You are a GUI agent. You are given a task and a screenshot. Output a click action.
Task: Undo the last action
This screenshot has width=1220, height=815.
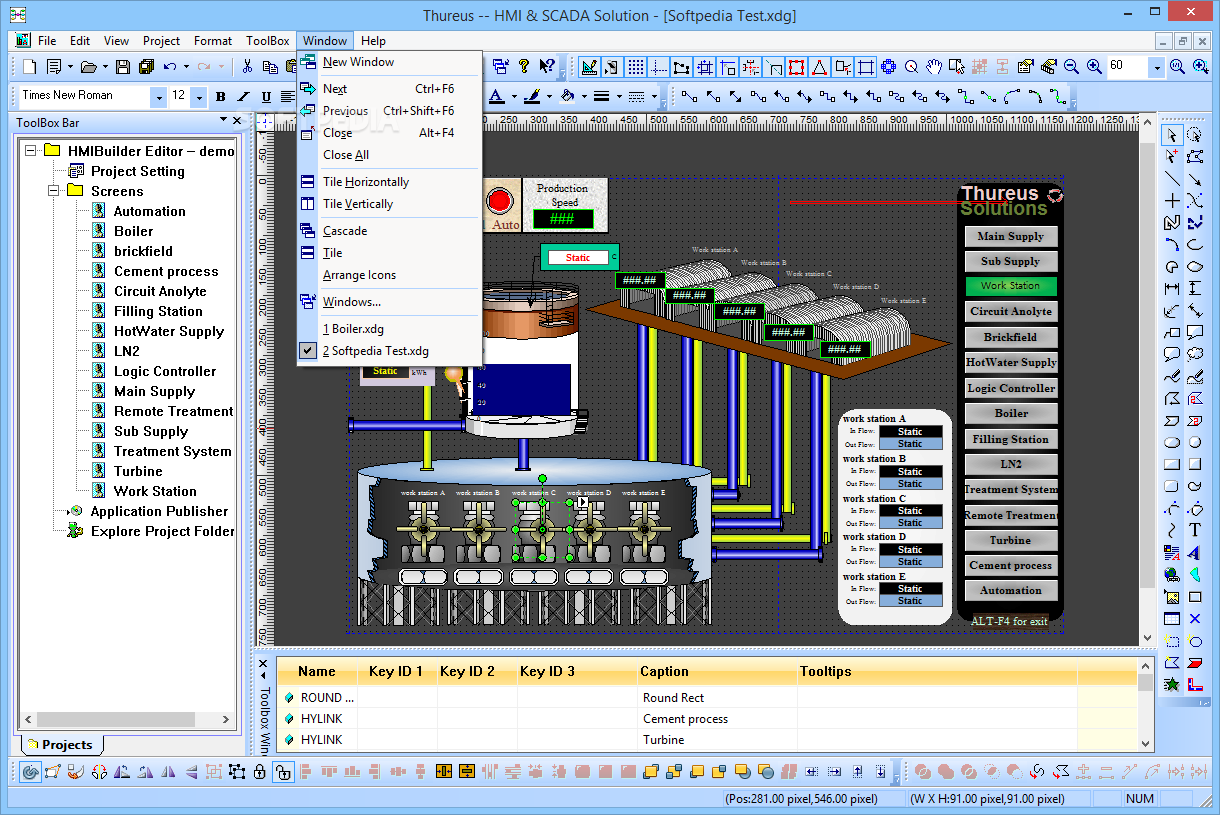tap(169, 67)
